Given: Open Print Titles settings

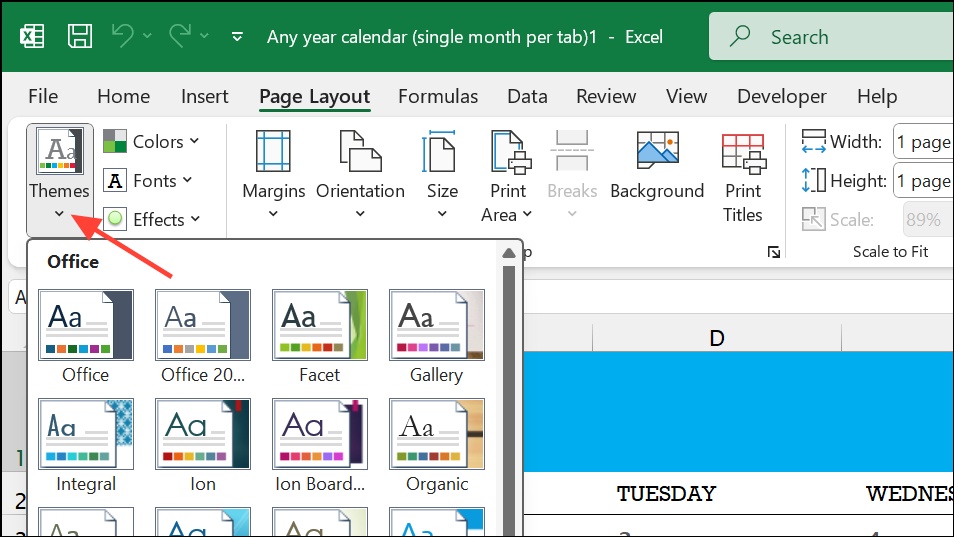Looking at the screenshot, I should point(743,176).
